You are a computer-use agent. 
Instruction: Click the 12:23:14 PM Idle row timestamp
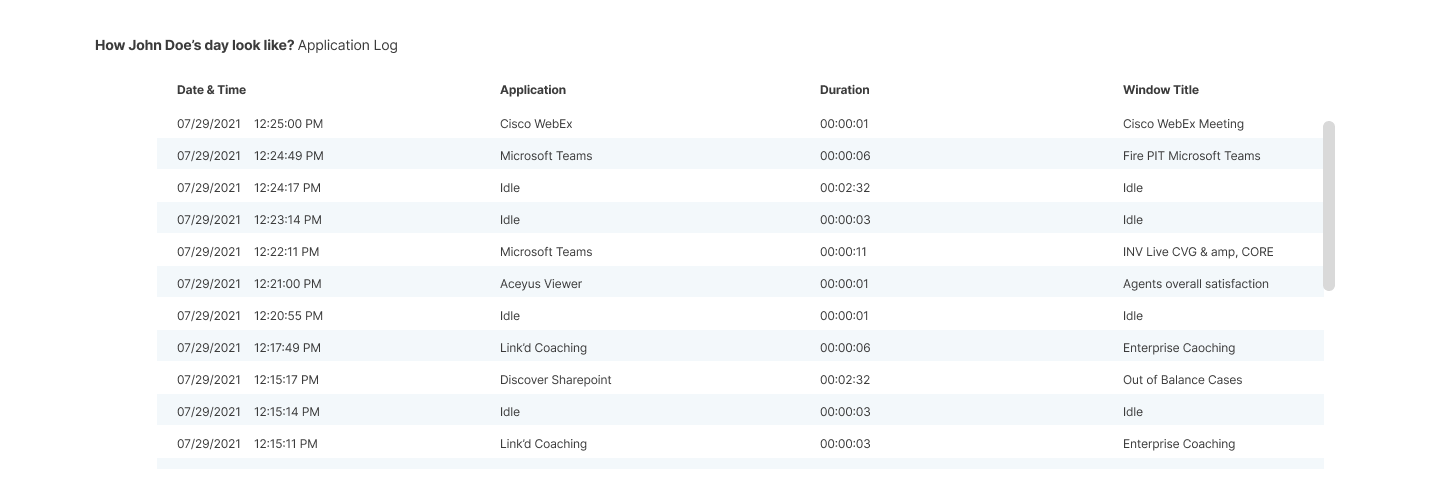point(287,220)
